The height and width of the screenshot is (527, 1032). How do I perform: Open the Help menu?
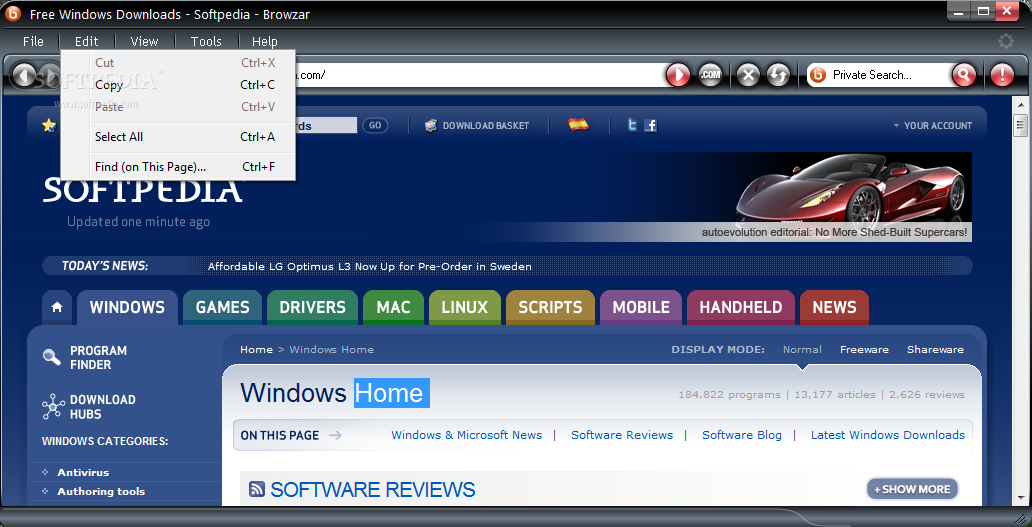point(265,41)
